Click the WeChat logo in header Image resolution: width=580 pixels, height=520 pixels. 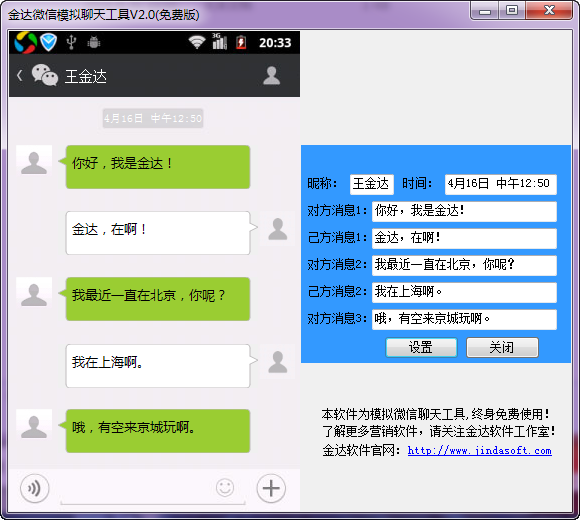(45, 75)
